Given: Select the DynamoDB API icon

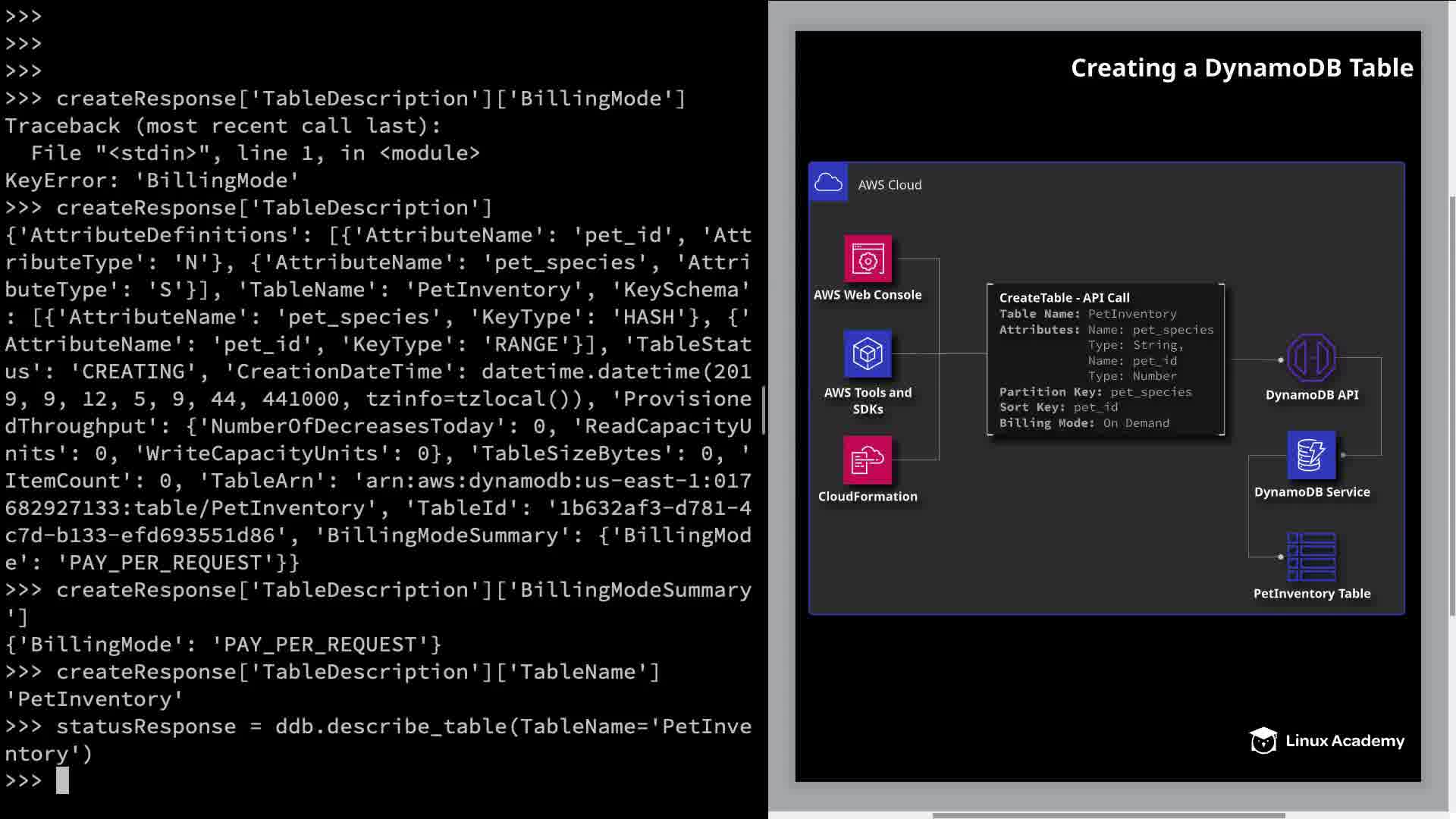Looking at the screenshot, I should [1311, 358].
